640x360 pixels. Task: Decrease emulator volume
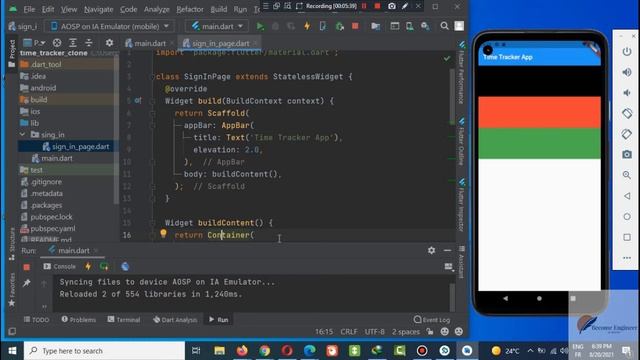[627, 93]
